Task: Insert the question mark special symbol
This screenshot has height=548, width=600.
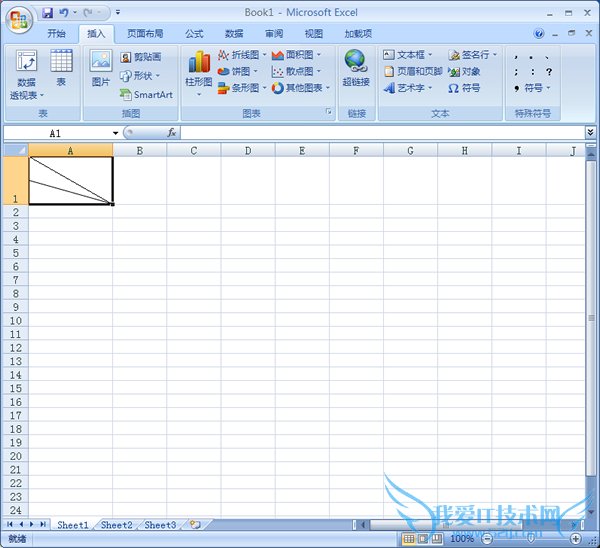Action: tap(549, 72)
